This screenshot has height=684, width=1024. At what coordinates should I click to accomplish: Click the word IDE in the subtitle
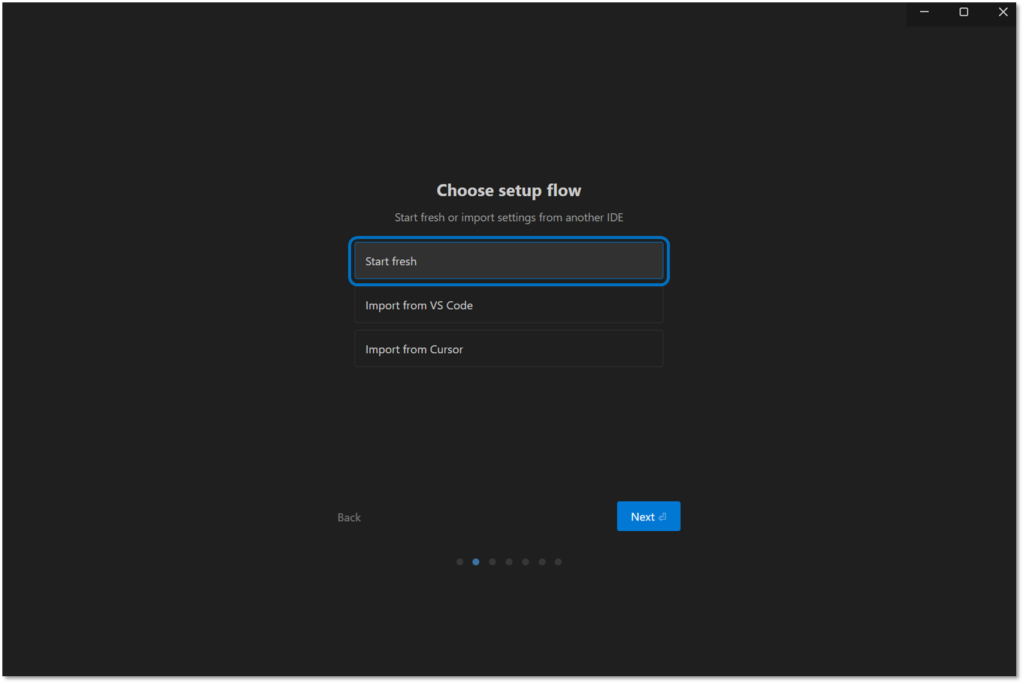point(613,217)
